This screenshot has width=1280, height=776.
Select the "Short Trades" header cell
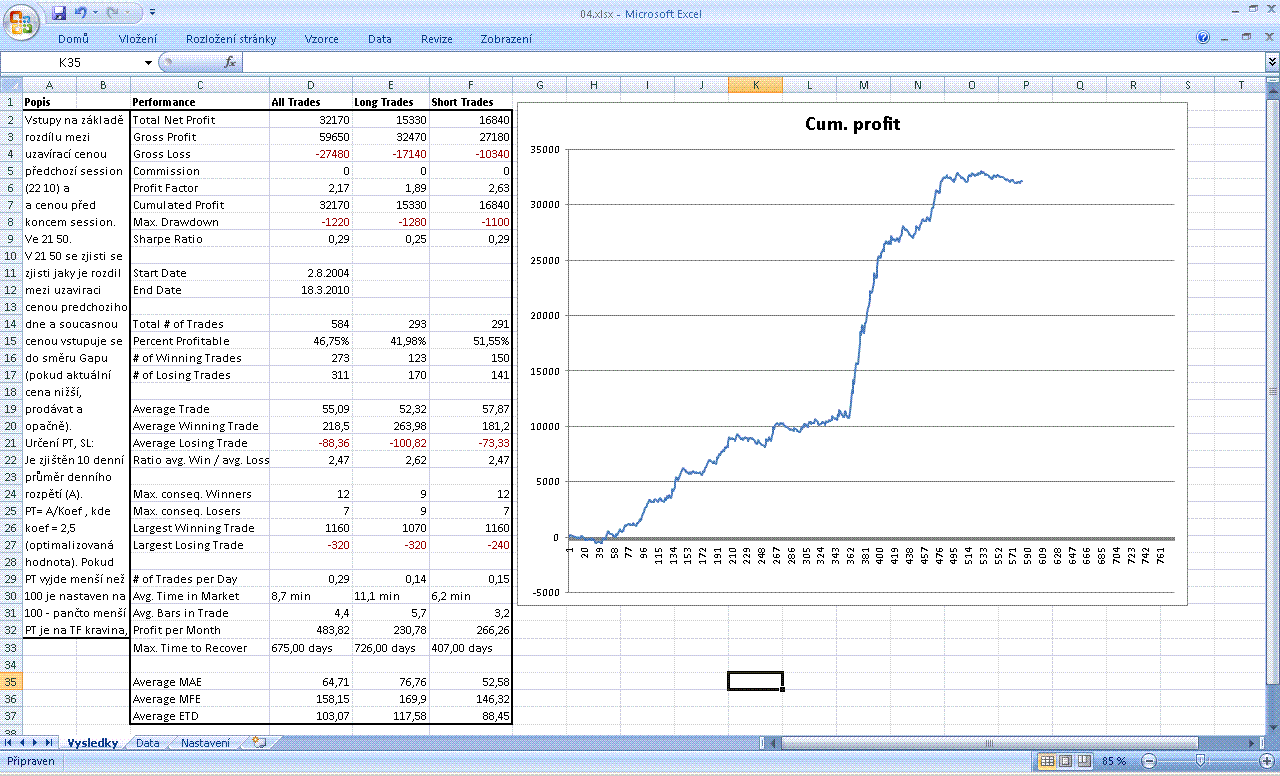pyautogui.click(x=470, y=102)
